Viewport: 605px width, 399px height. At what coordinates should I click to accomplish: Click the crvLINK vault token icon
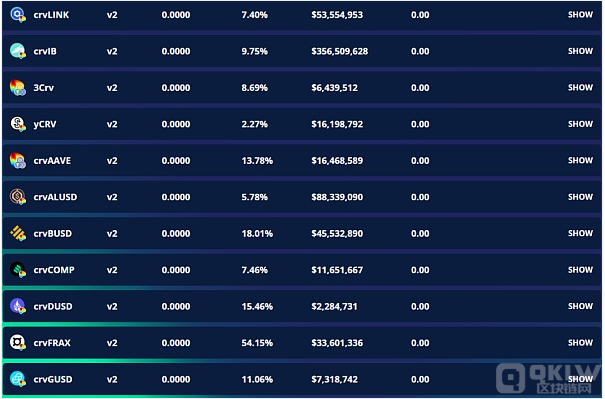click(x=18, y=15)
